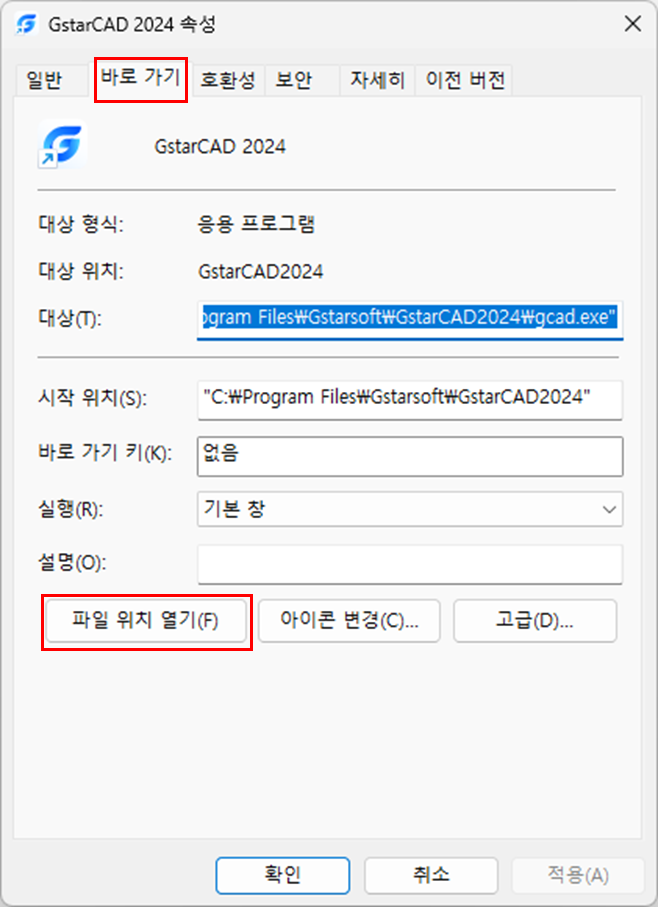658x907 pixels.
Task: Expand the 실행(R) dropdown showing 기본 창
Action: pos(410,509)
